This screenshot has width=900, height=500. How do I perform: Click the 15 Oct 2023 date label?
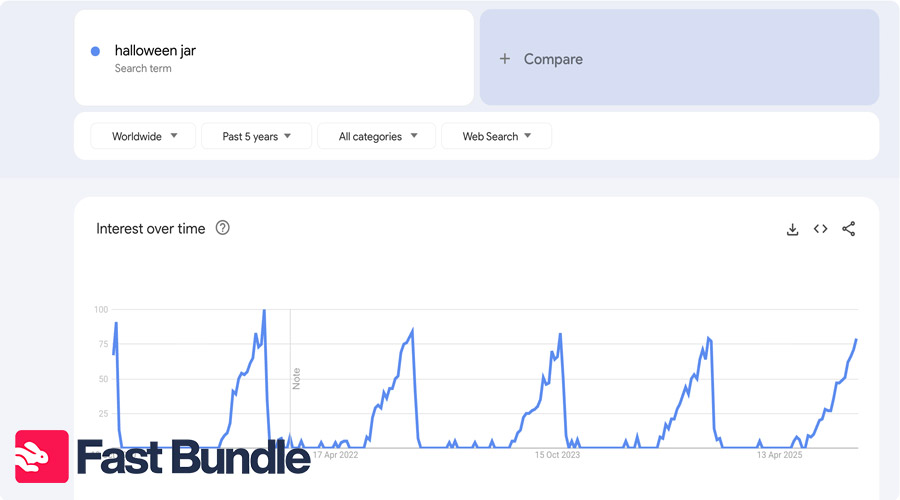coord(557,455)
